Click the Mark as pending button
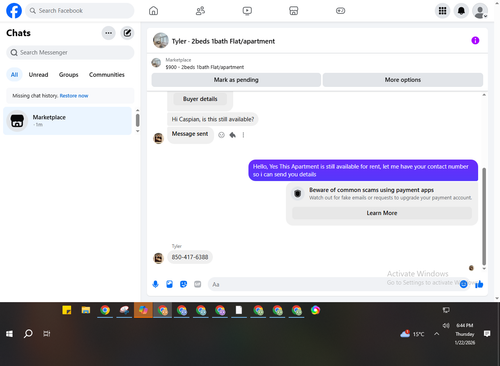Screen dimensions: 500x366 pos(236,80)
